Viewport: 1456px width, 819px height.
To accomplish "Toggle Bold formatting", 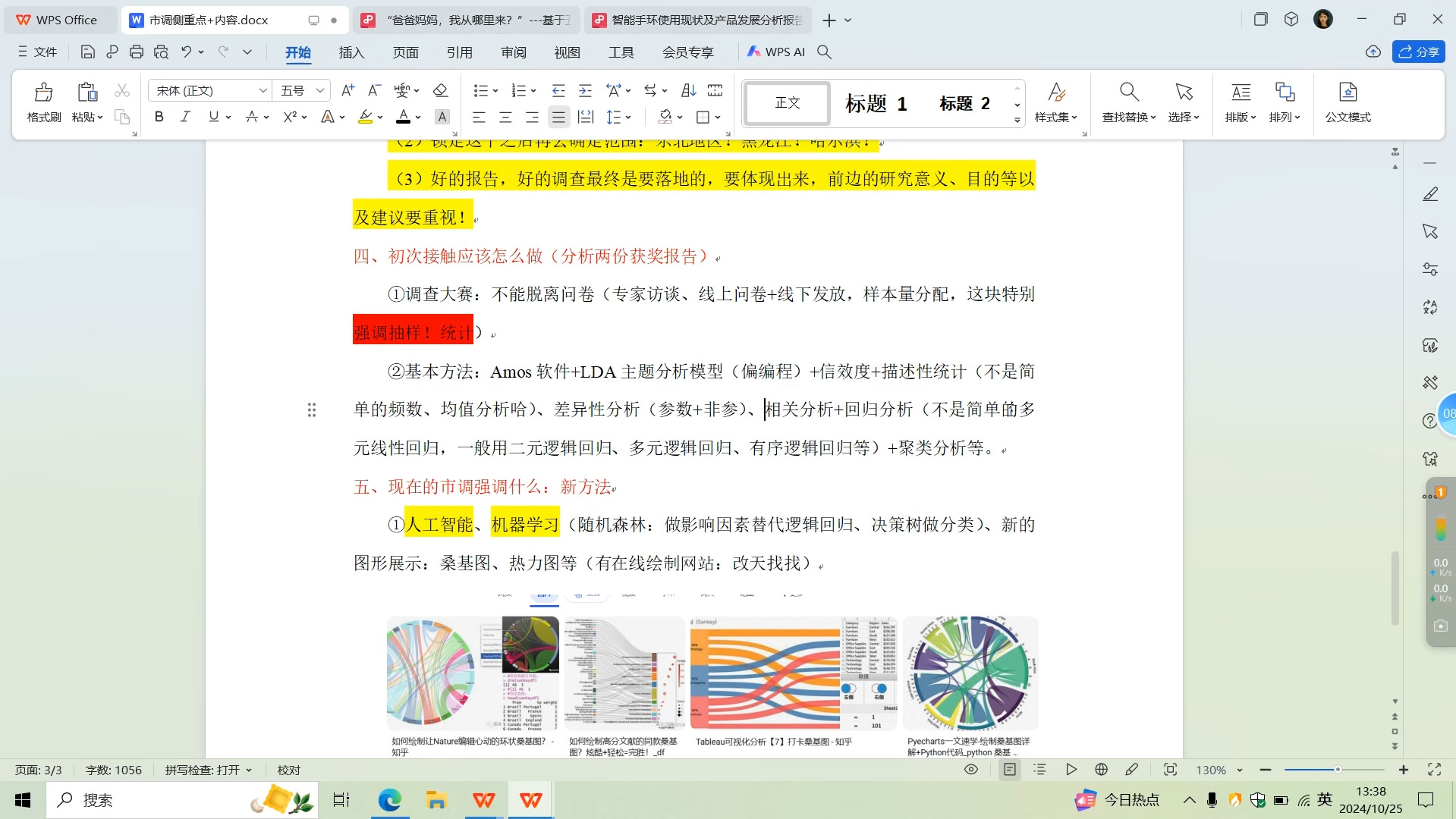I will click(159, 117).
